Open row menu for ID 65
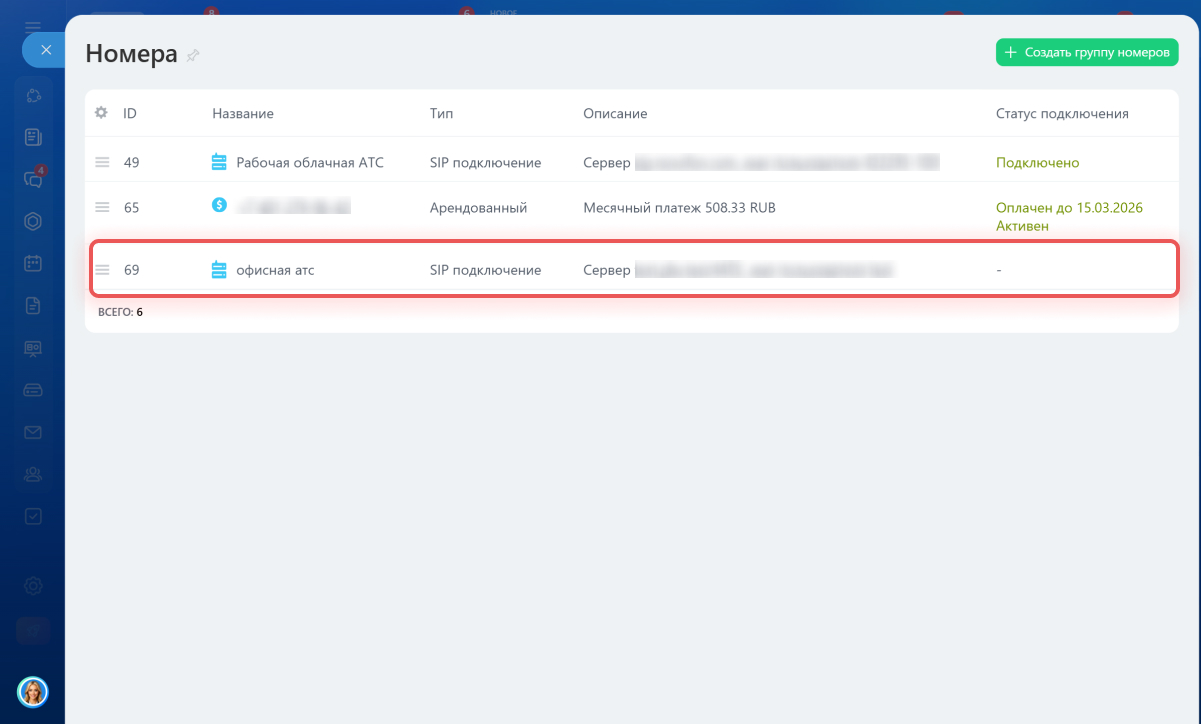 coord(102,207)
